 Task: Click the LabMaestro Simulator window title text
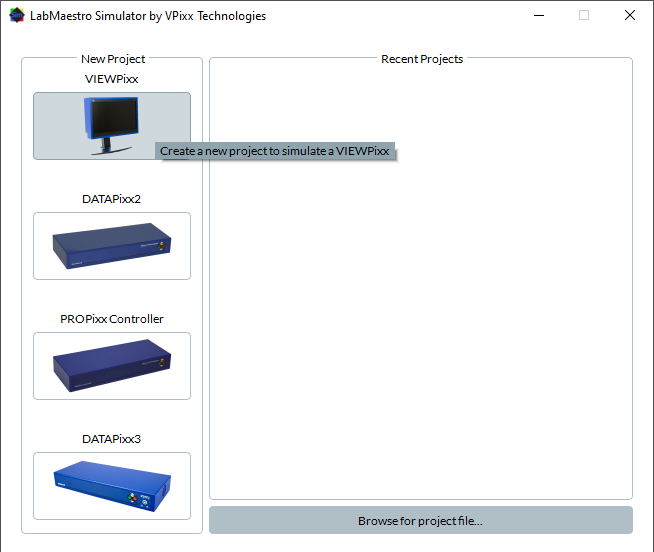click(148, 16)
